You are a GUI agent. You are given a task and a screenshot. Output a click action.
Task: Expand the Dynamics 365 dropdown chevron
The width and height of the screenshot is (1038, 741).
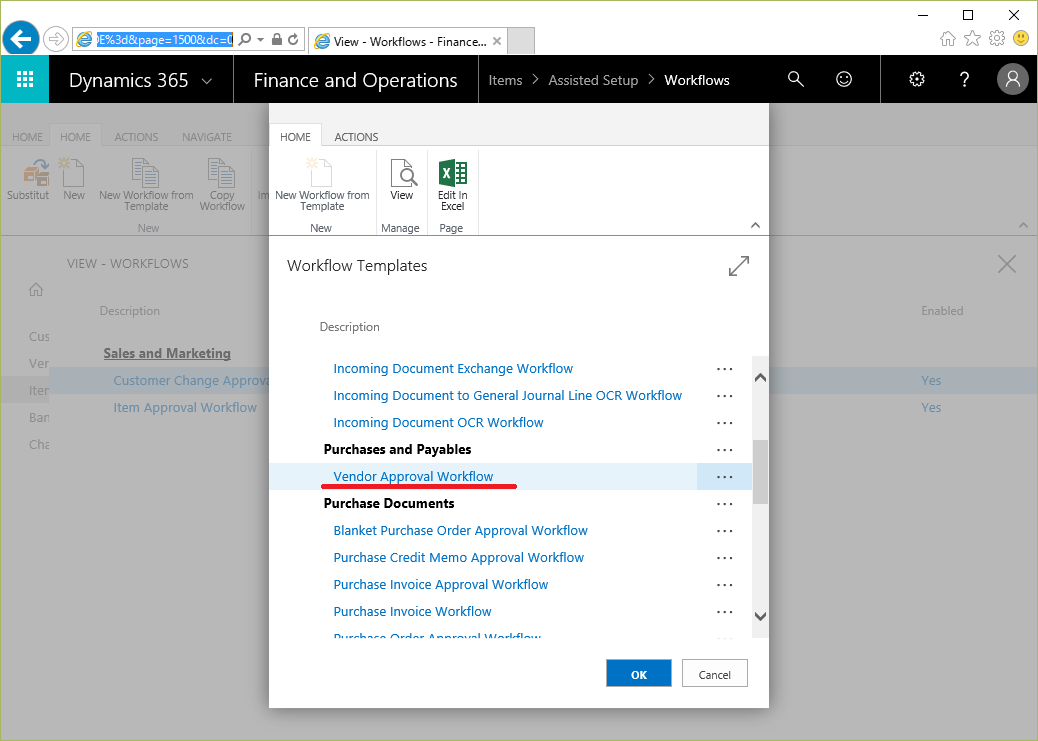point(207,81)
